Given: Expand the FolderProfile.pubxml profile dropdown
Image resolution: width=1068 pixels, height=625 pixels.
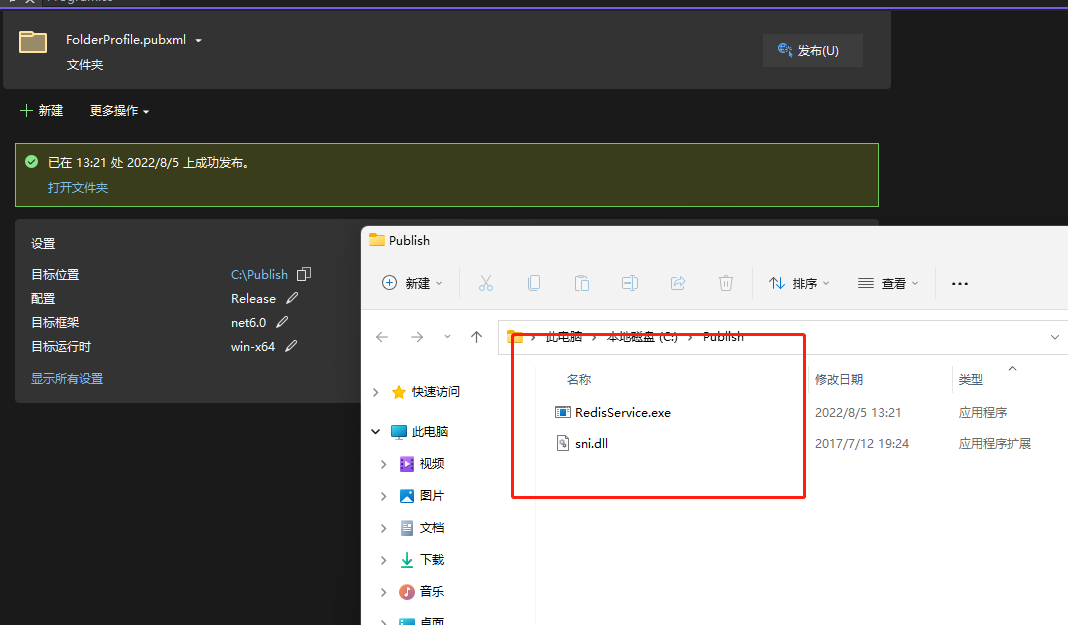Looking at the screenshot, I should click(x=198, y=40).
